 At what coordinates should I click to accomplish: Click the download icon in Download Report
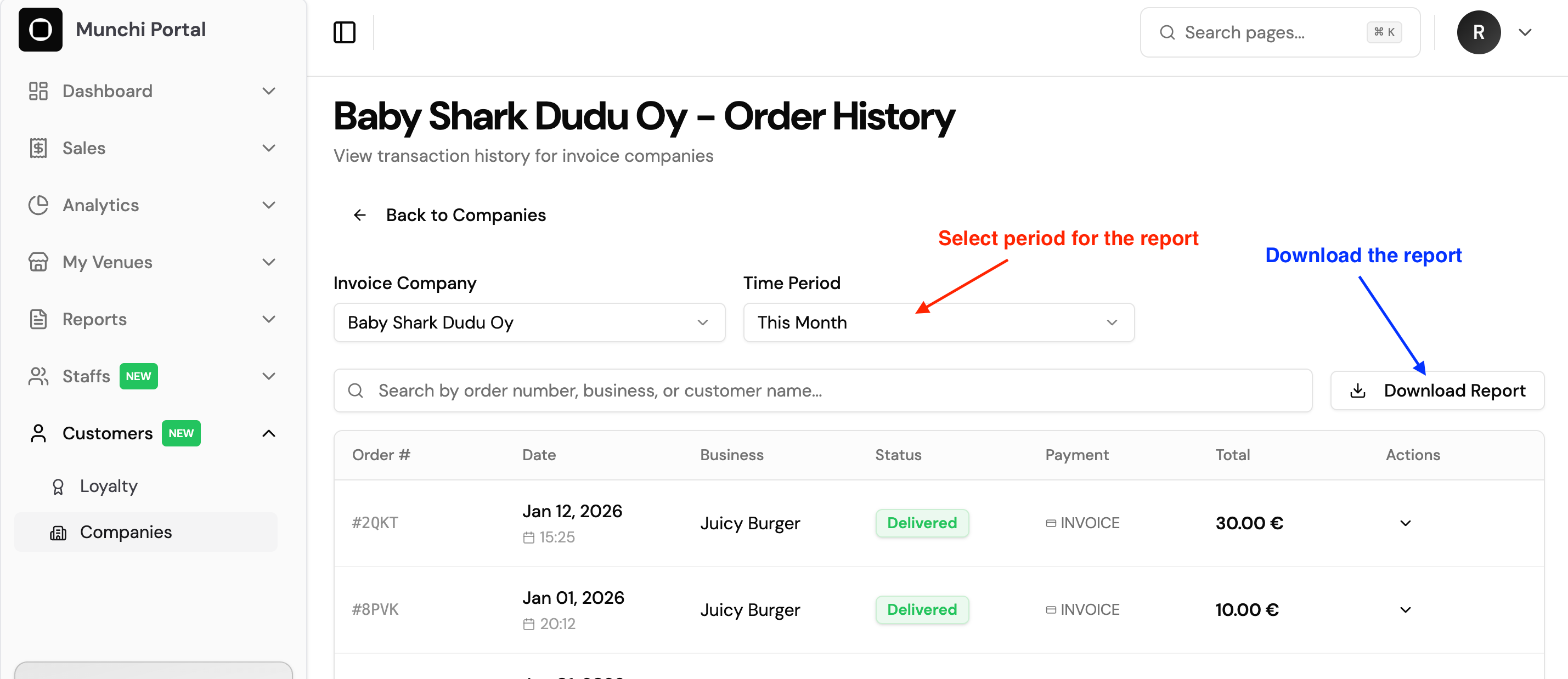click(1358, 391)
